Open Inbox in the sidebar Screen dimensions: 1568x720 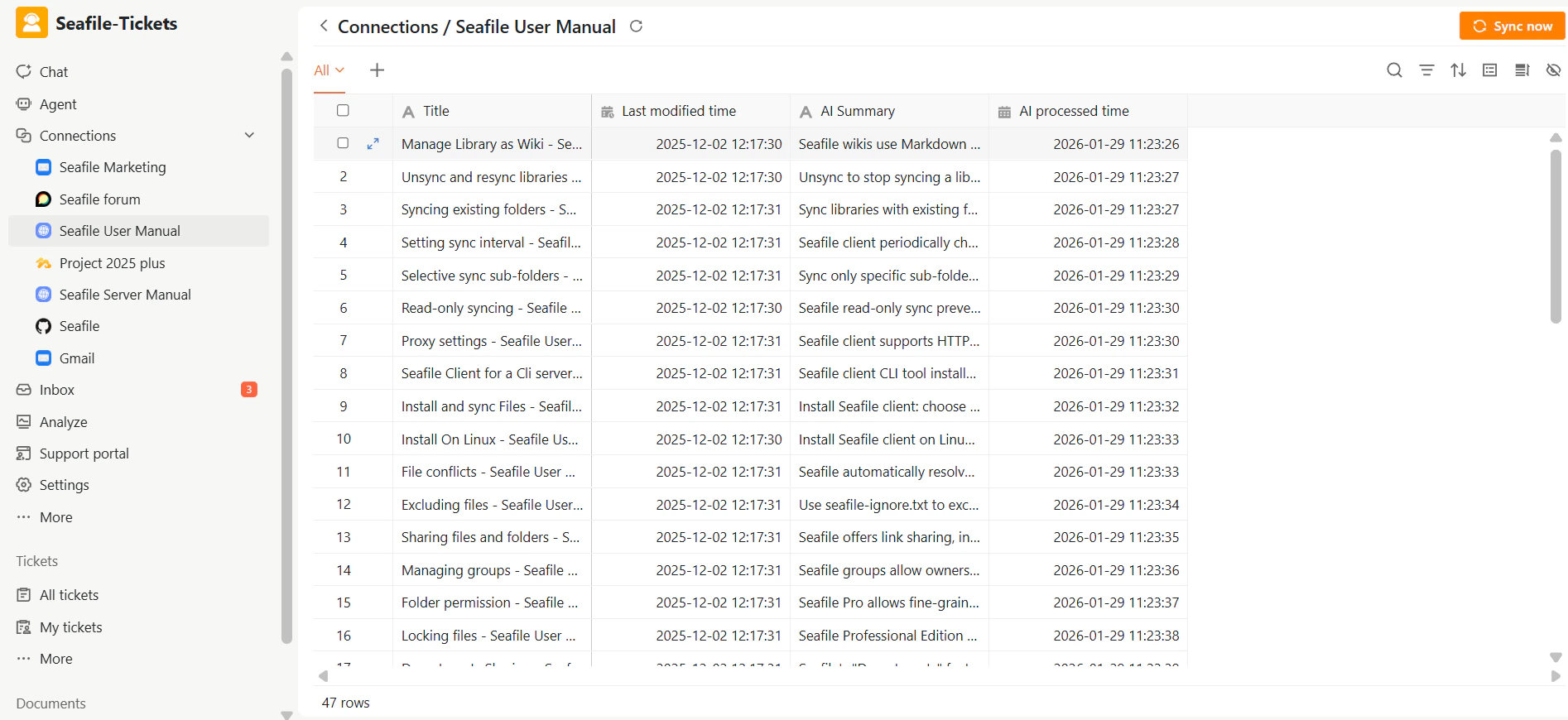138,390
